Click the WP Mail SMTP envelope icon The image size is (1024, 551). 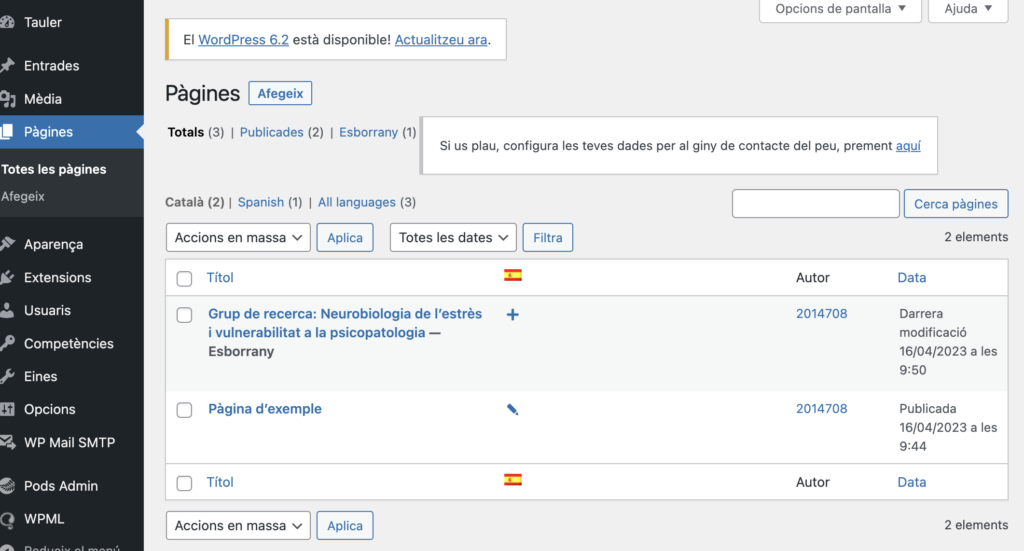pyautogui.click(x=8, y=442)
